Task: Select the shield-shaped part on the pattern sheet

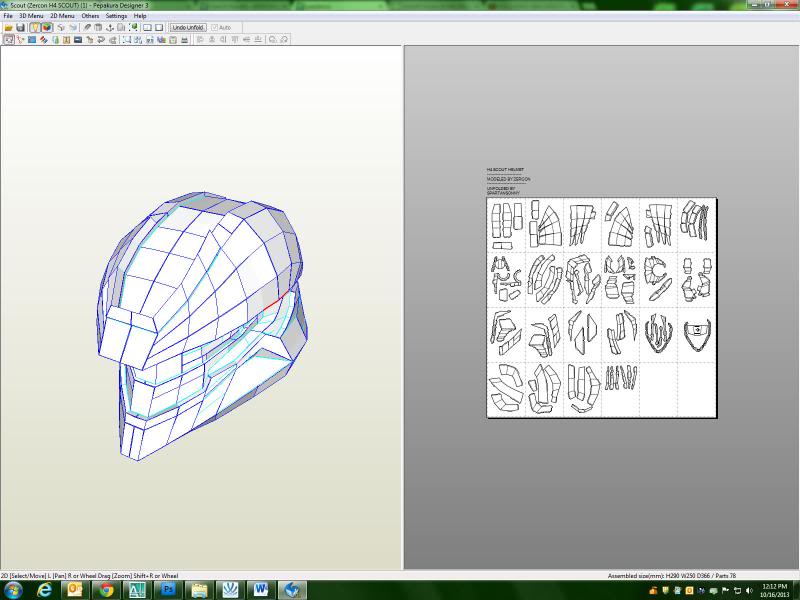Action: pos(696,334)
